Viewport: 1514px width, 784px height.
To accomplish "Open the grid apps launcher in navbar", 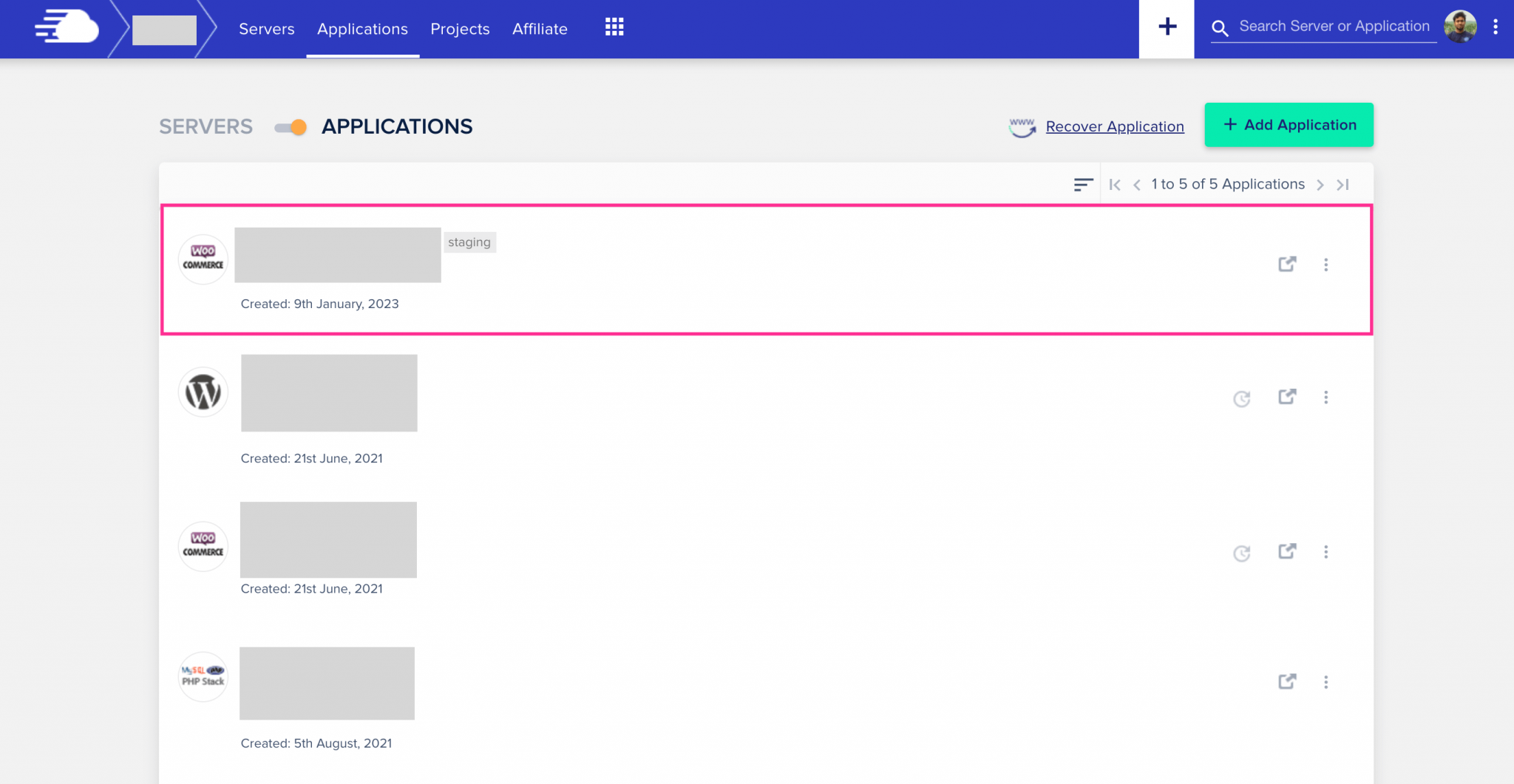I will [x=614, y=27].
